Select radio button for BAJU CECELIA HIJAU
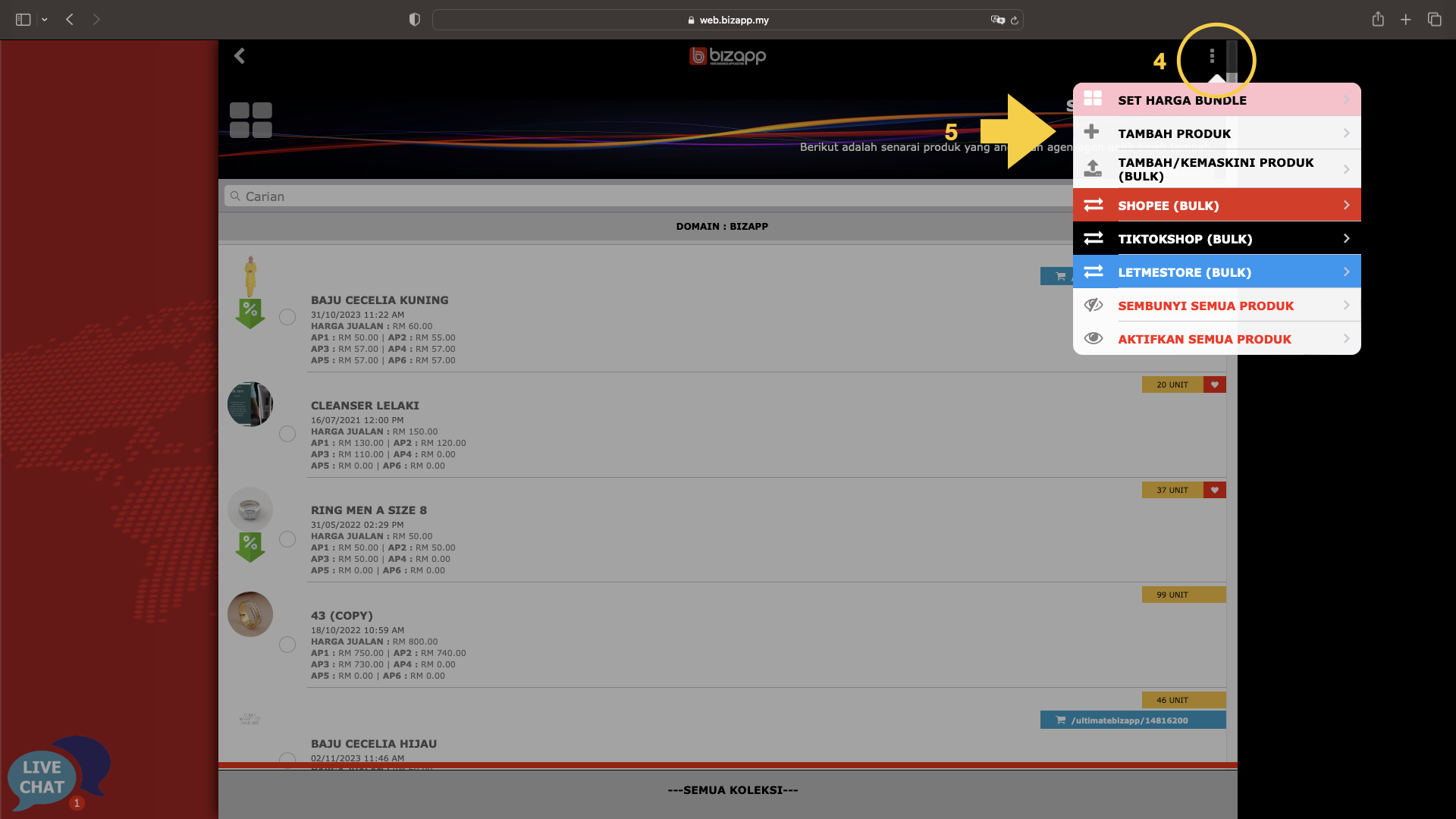 tap(287, 759)
